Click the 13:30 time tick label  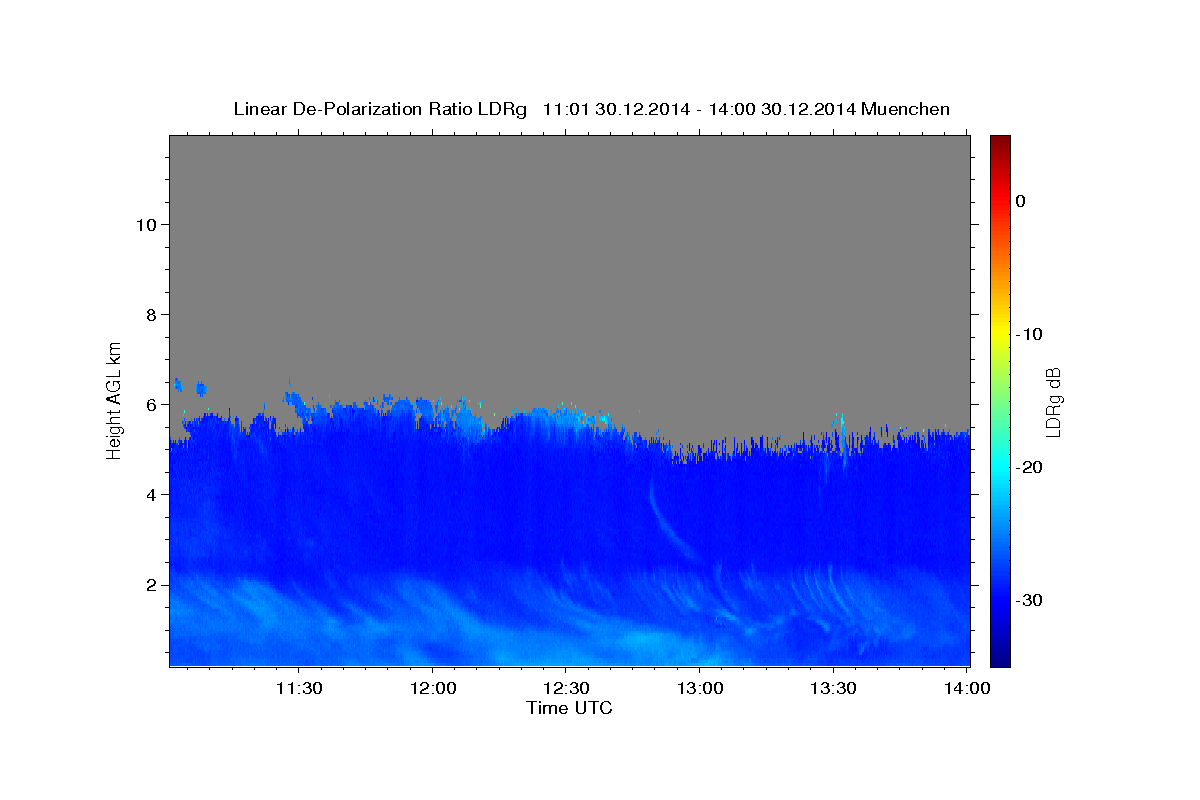(x=832, y=688)
